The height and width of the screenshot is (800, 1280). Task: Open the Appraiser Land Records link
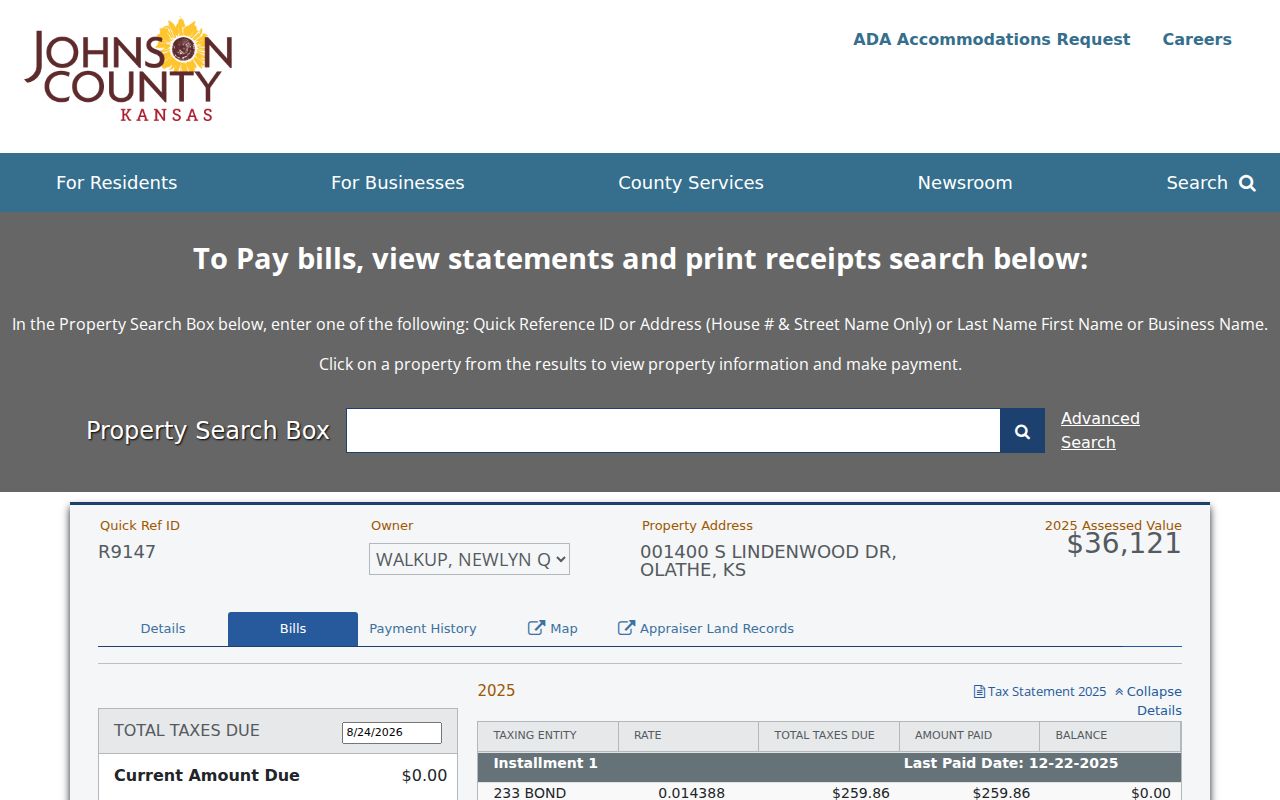click(706, 629)
